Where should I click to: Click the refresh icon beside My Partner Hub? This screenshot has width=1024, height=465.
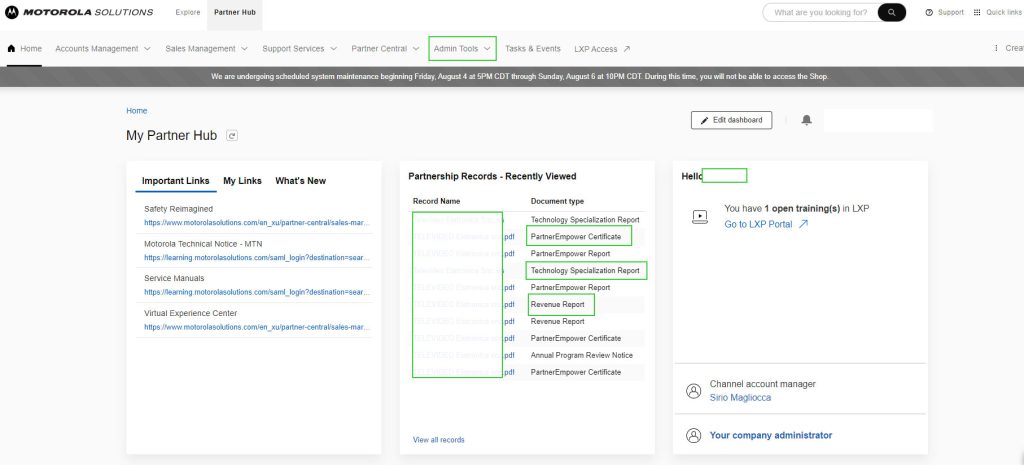tap(232, 136)
